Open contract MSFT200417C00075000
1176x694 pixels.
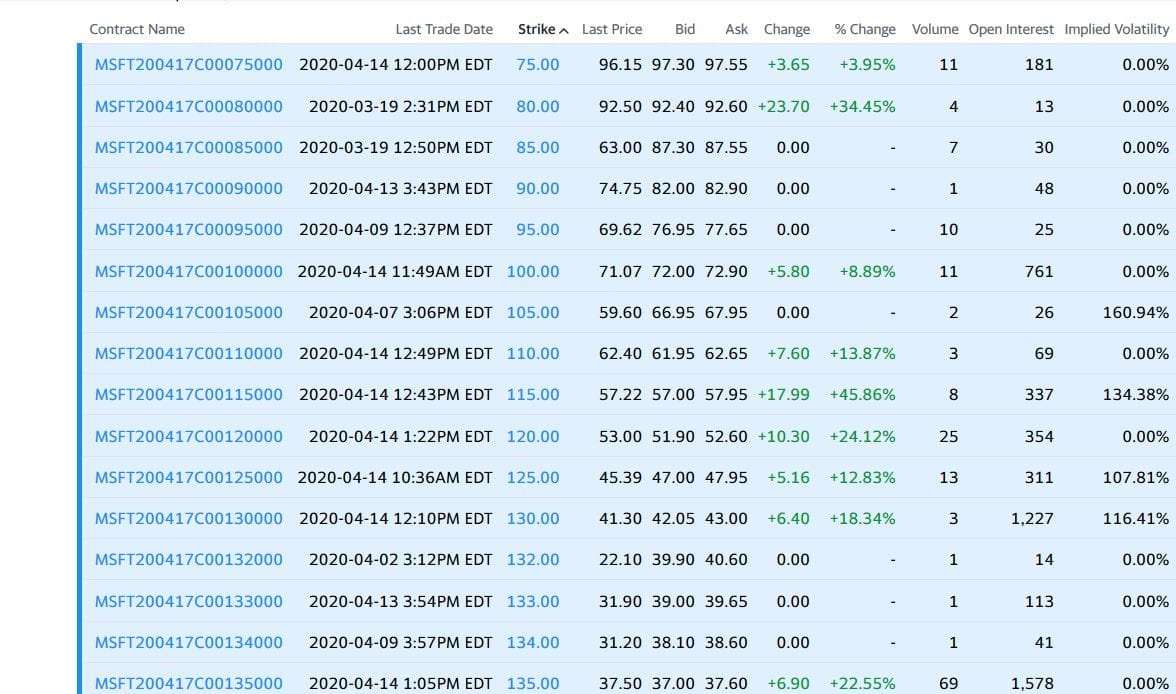pyautogui.click(x=188, y=64)
